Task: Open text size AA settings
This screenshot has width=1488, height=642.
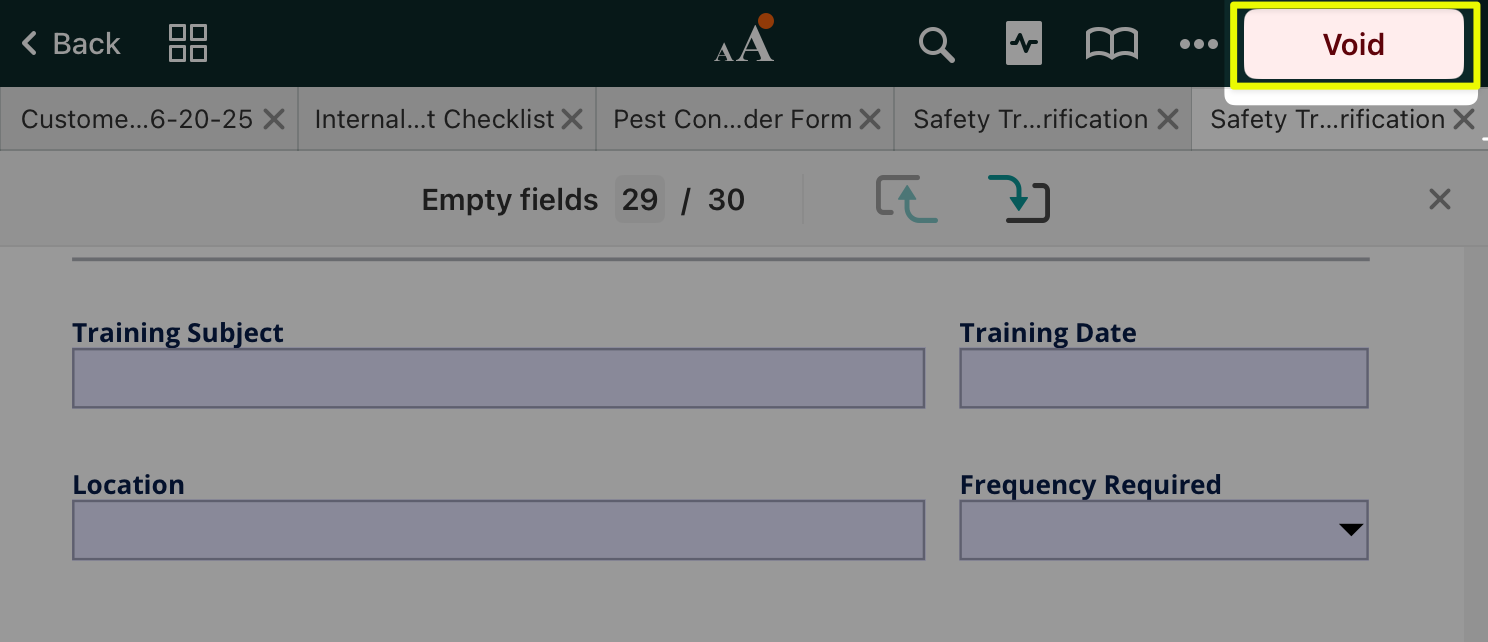Action: coord(745,44)
